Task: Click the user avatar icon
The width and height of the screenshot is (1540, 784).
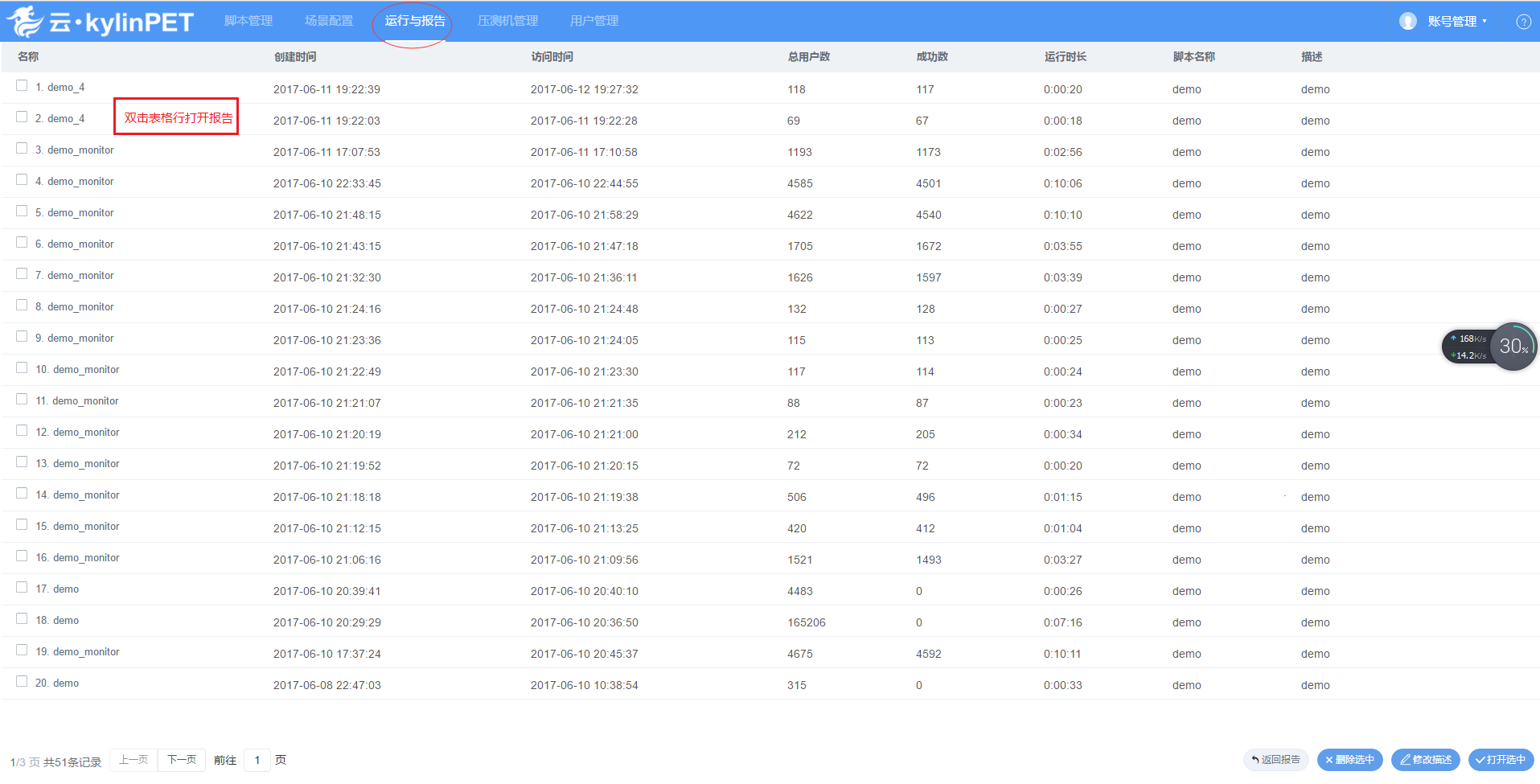Action: 1407,22
